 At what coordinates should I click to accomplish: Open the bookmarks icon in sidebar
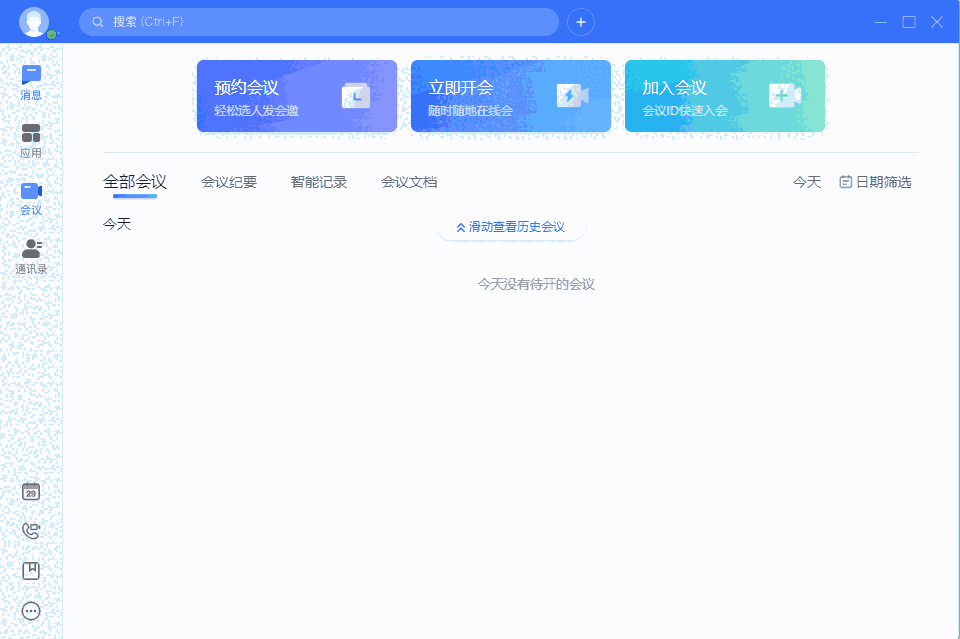click(x=31, y=571)
